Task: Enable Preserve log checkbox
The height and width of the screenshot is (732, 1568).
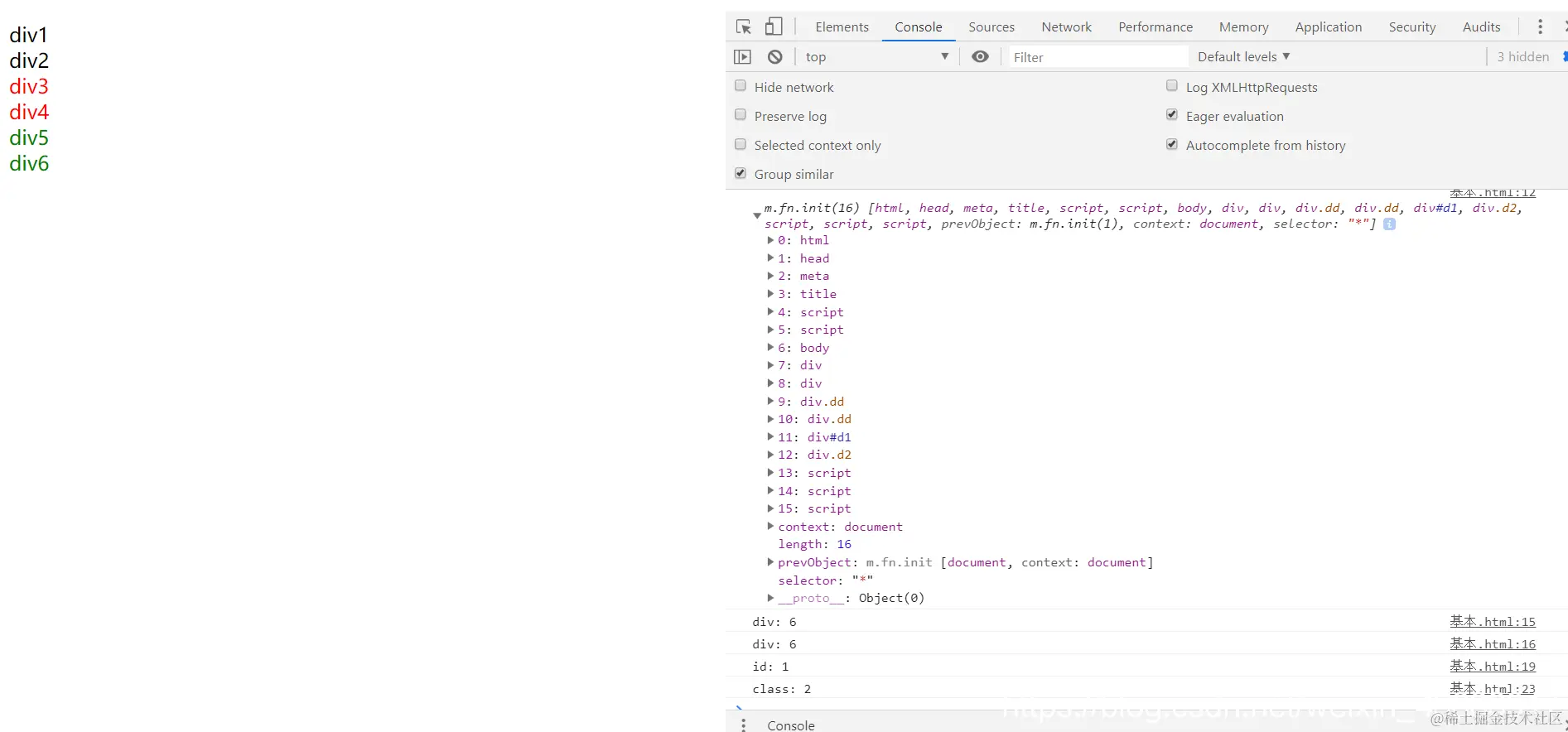Action: point(741,115)
